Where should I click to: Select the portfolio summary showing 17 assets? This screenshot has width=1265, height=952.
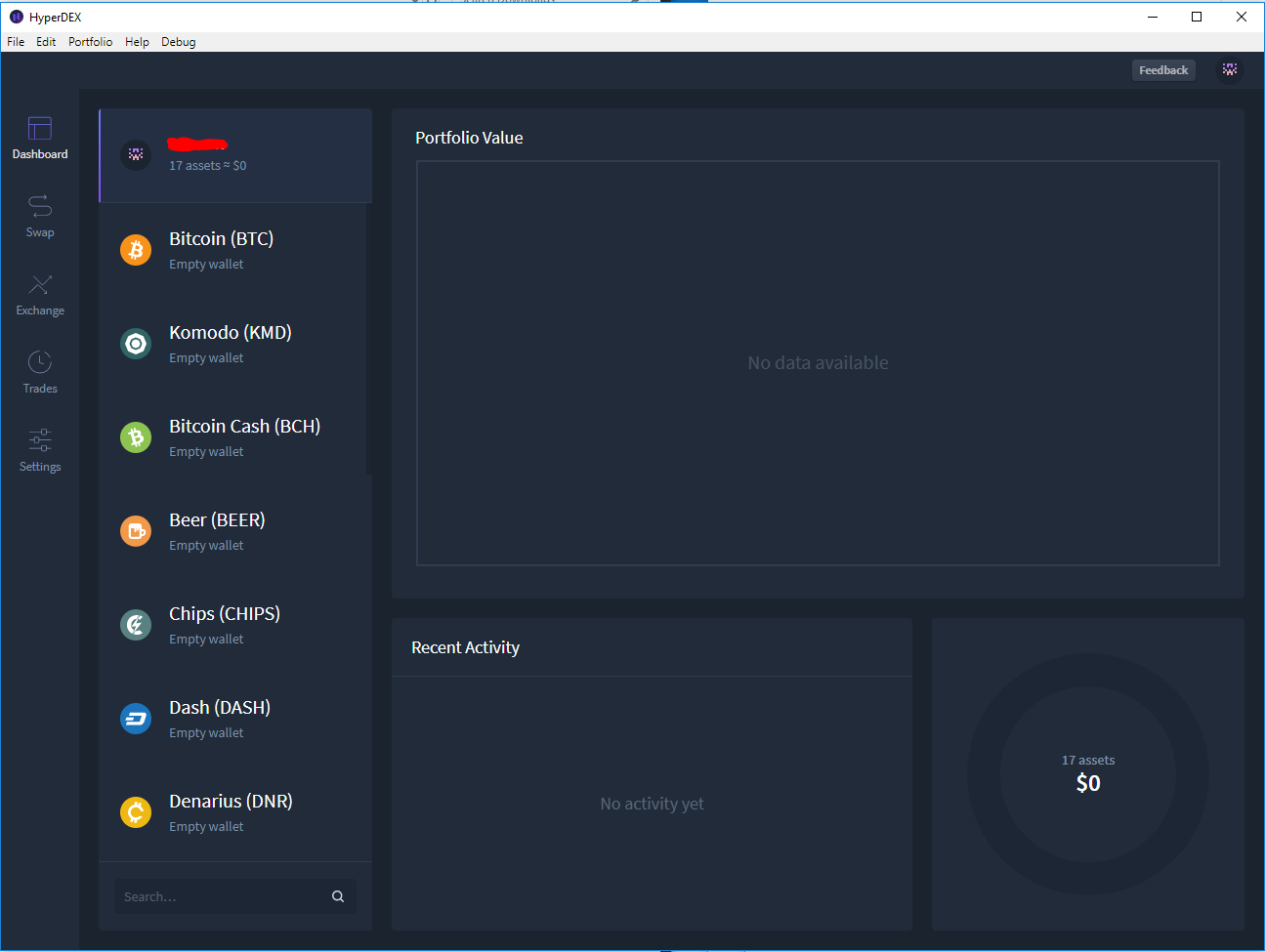point(235,155)
